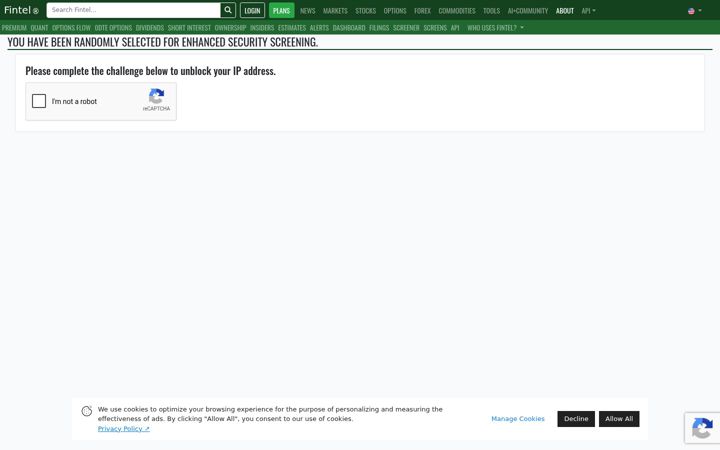Open Short Interest link

coord(189,28)
